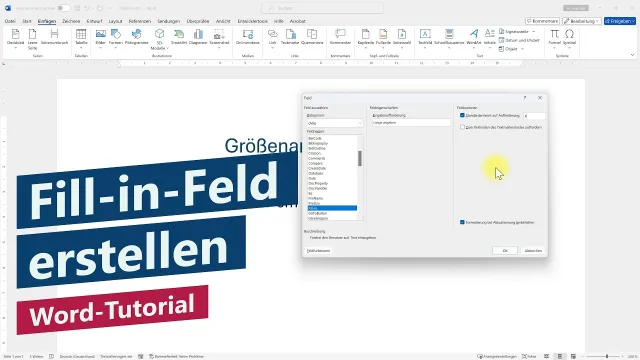The height and width of the screenshot is (360, 640).
Task: Click the Kopfzeile header icon
Action: [366, 34]
